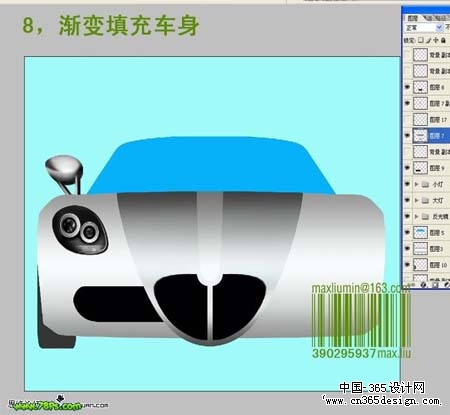Screen dimensions: 450x415
Task: Click the 大灯 group folder icon
Action: 425,200
